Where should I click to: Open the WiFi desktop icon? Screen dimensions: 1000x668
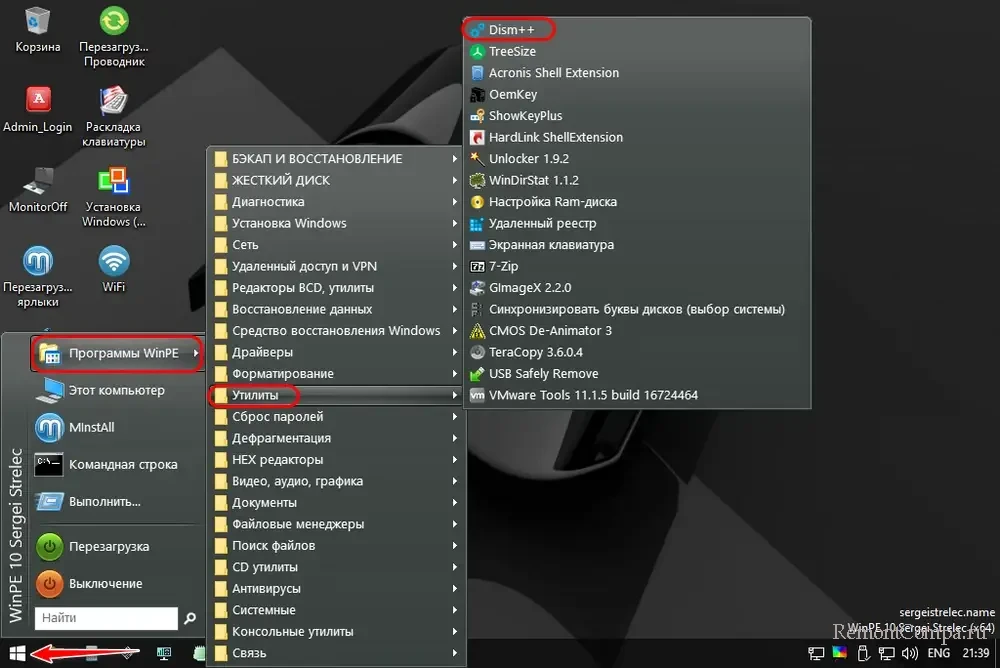pyautogui.click(x=114, y=269)
